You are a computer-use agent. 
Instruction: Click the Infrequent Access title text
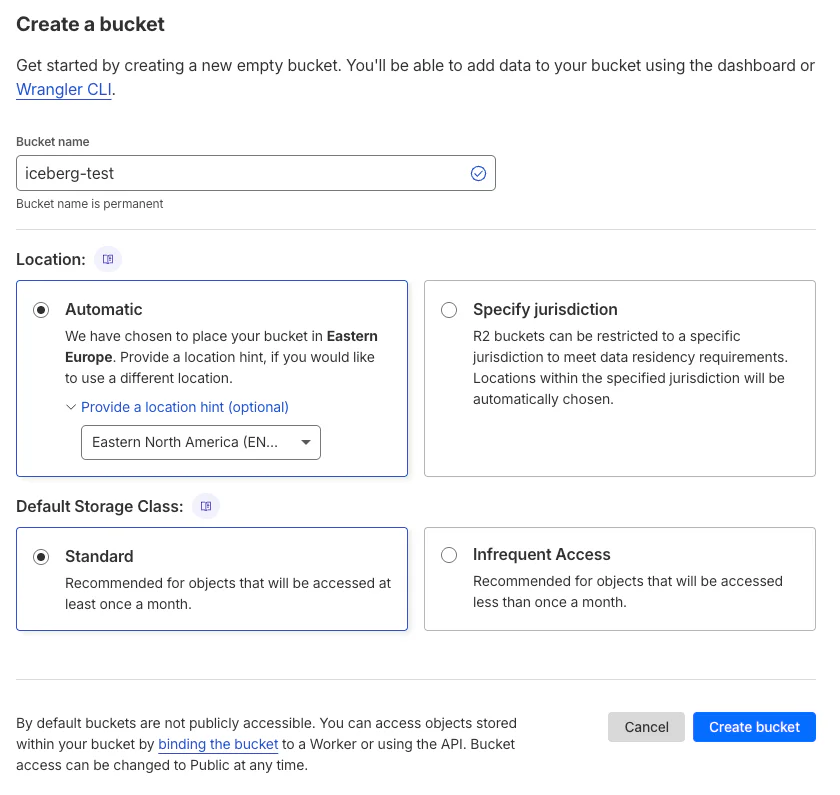[542, 554]
